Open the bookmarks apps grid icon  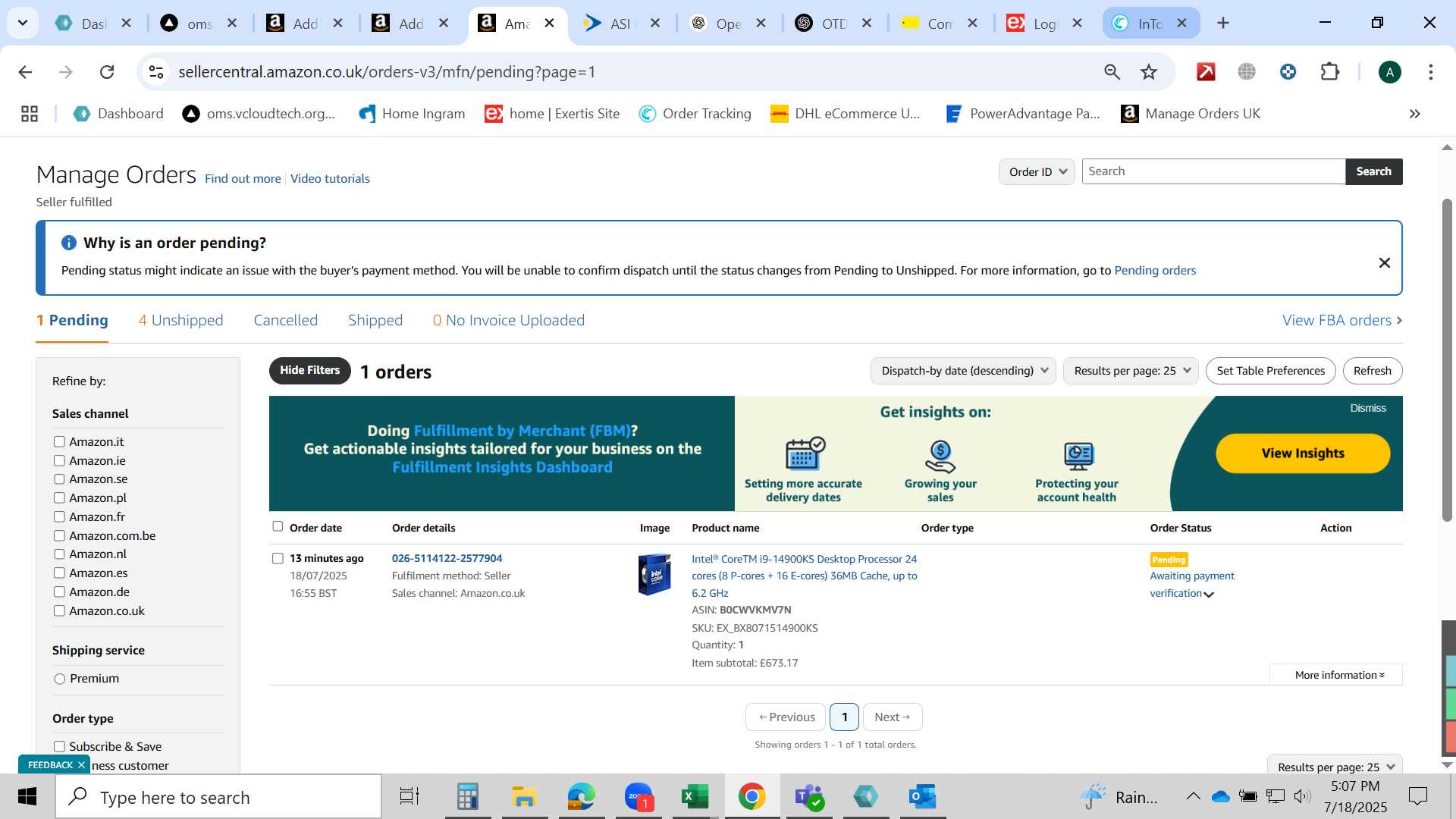point(30,114)
